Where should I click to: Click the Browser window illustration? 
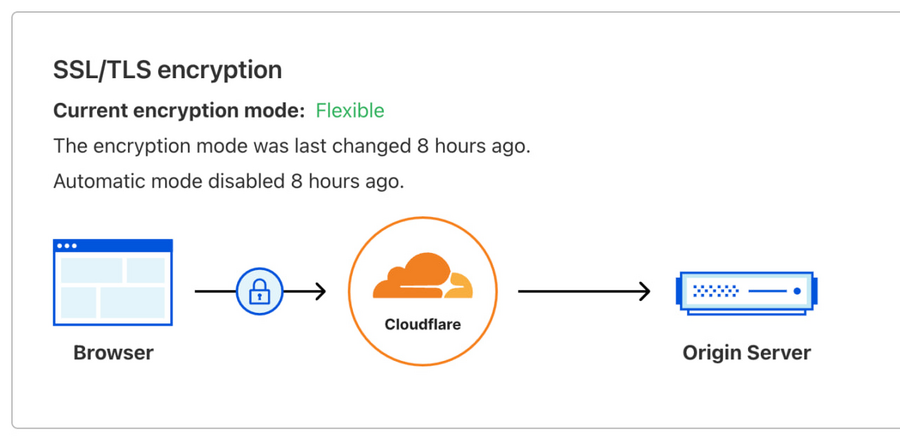112,282
